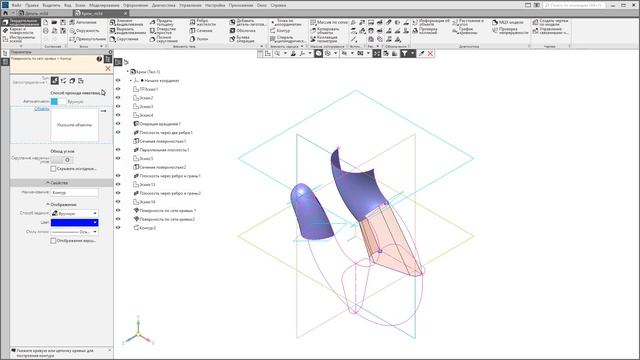Select Сечение поверхностью:1 in tree
640x360 pixels.
pos(160,141)
